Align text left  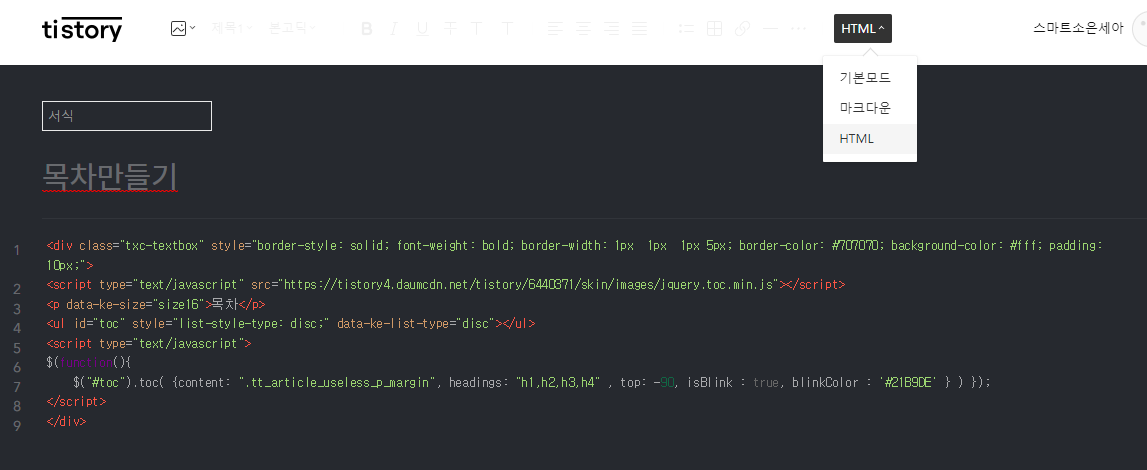[x=555, y=29]
